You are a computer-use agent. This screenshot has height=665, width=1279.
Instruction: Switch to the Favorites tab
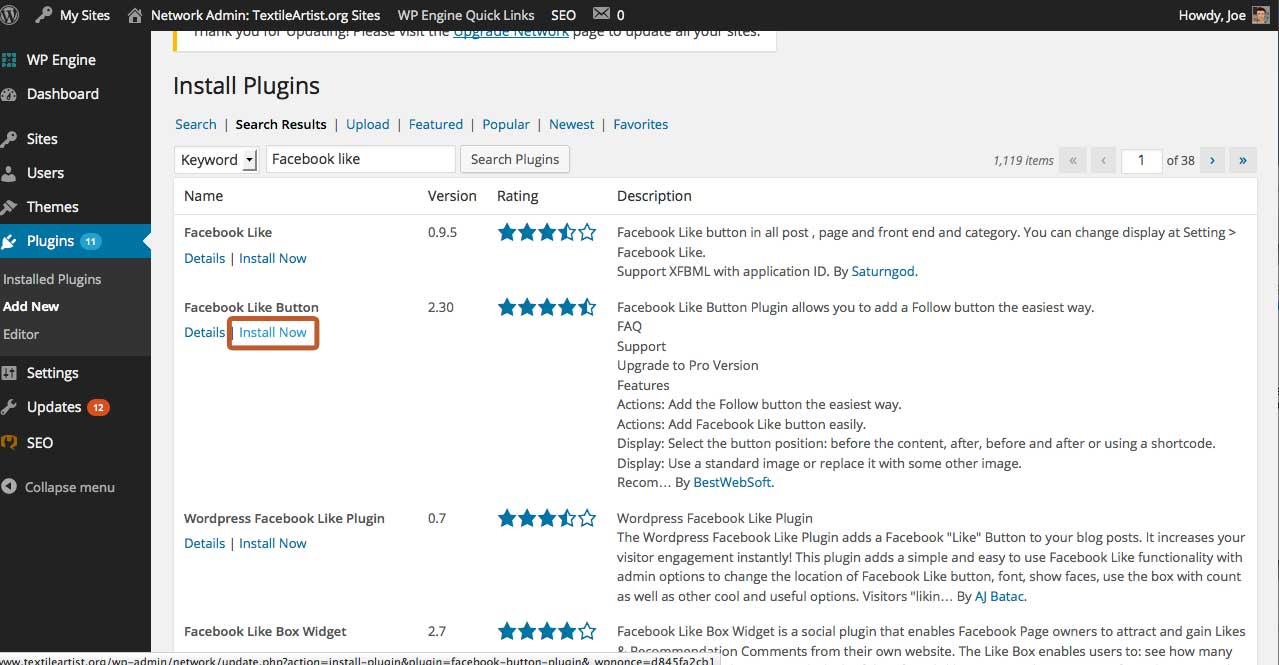coord(641,124)
